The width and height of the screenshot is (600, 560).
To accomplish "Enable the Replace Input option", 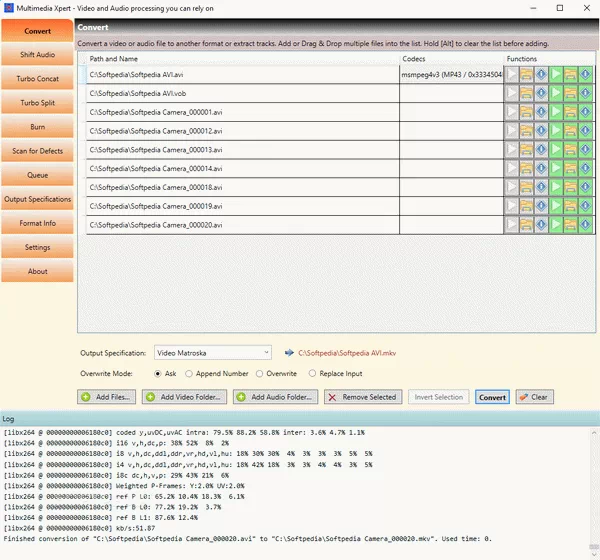I will pyautogui.click(x=313, y=373).
